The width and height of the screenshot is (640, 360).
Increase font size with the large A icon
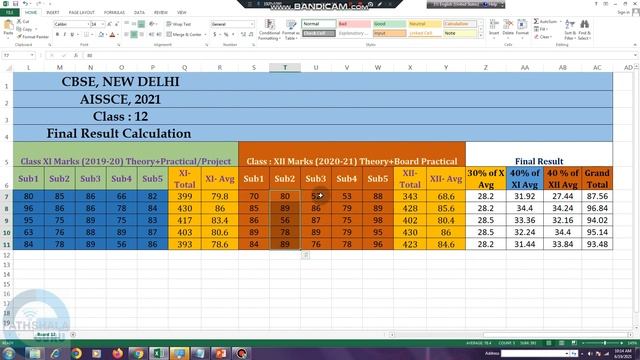click(109, 24)
